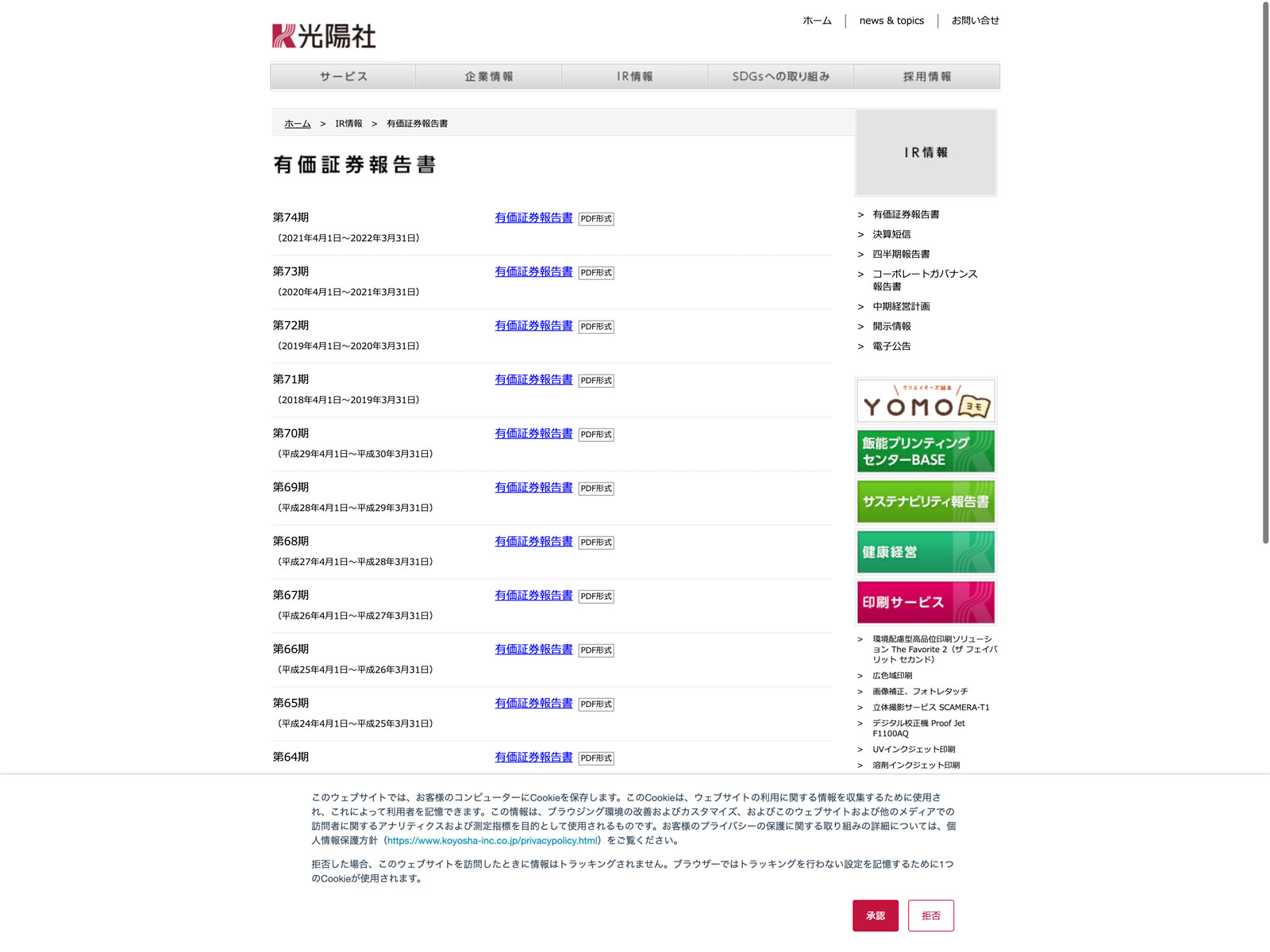Open the 企業情報 navigation tab
The image size is (1270, 952).
pyautogui.click(x=489, y=77)
